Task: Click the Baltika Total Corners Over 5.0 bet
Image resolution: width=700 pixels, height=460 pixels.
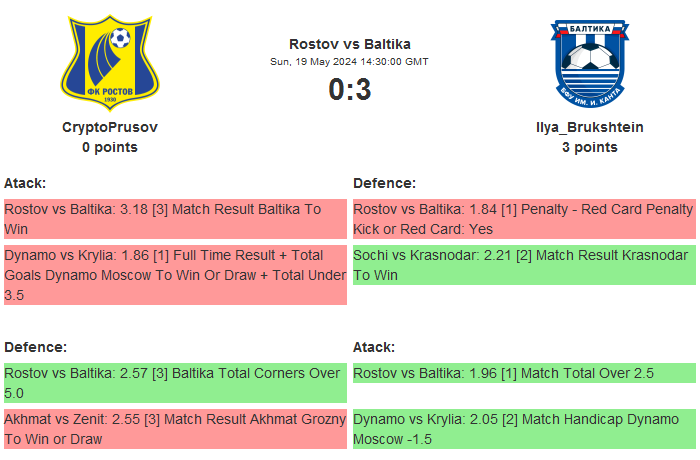Action: (175, 383)
